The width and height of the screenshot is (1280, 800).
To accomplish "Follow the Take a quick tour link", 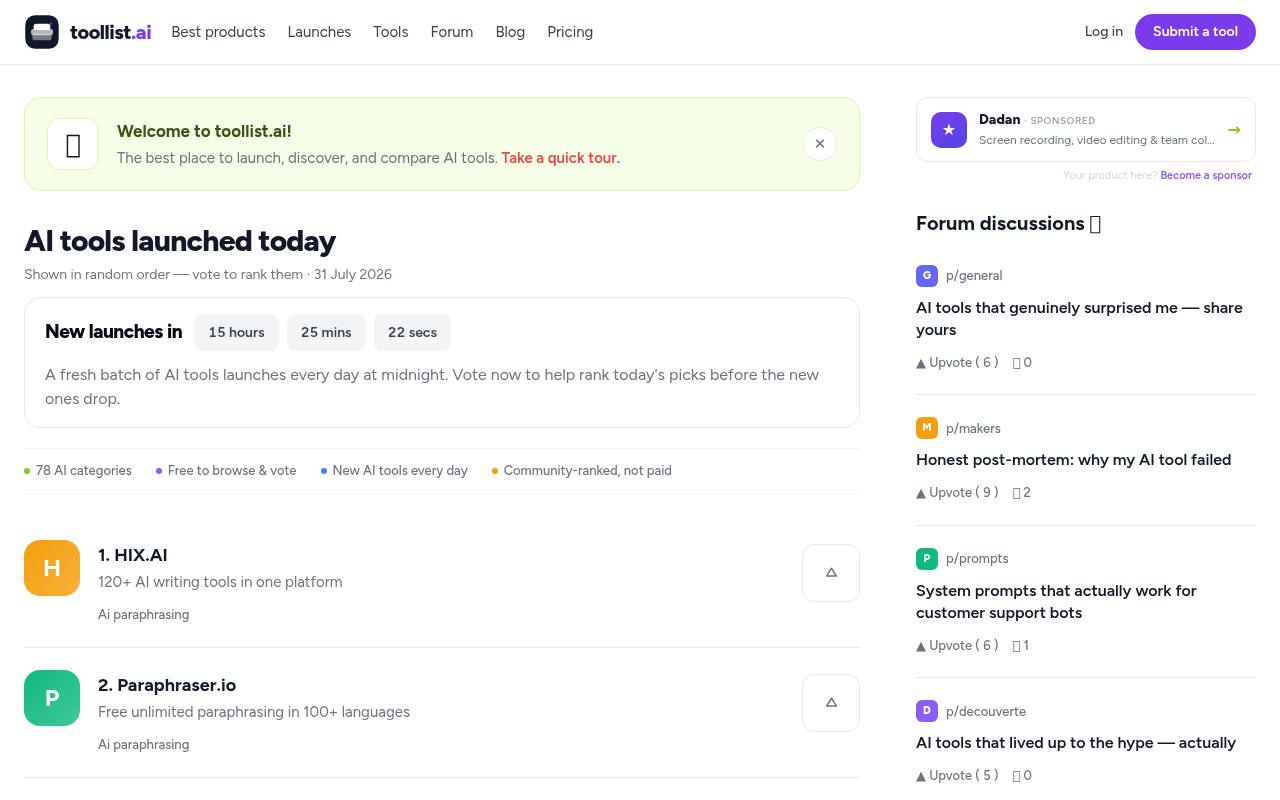I will (x=561, y=158).
